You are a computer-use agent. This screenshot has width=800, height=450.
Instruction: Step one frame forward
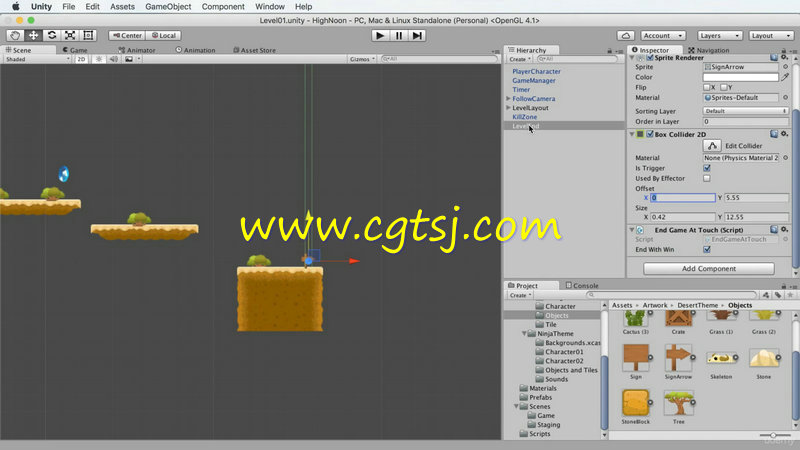click(x=417, y=35)
